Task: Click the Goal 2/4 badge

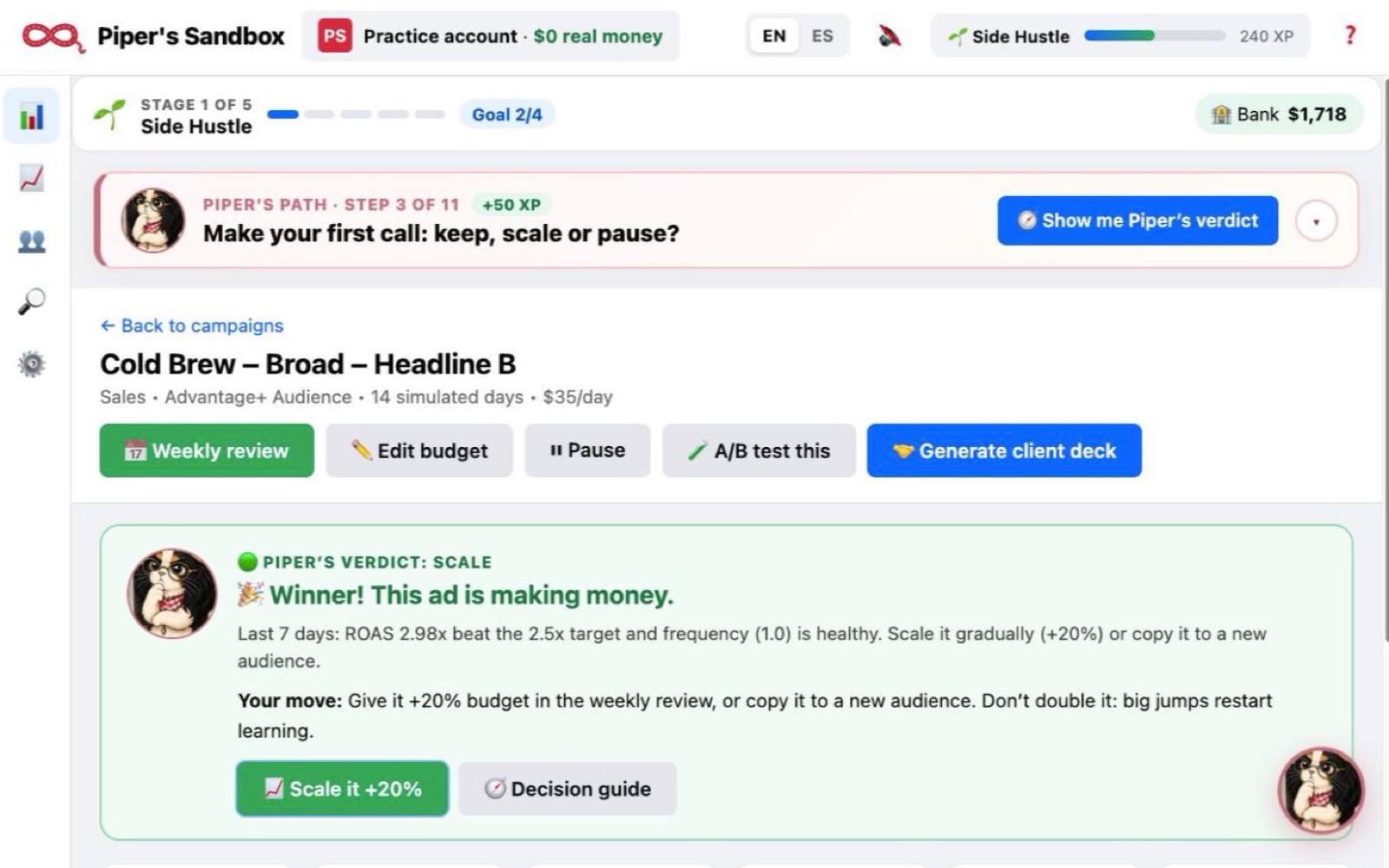Action: [x=507, y=115]
